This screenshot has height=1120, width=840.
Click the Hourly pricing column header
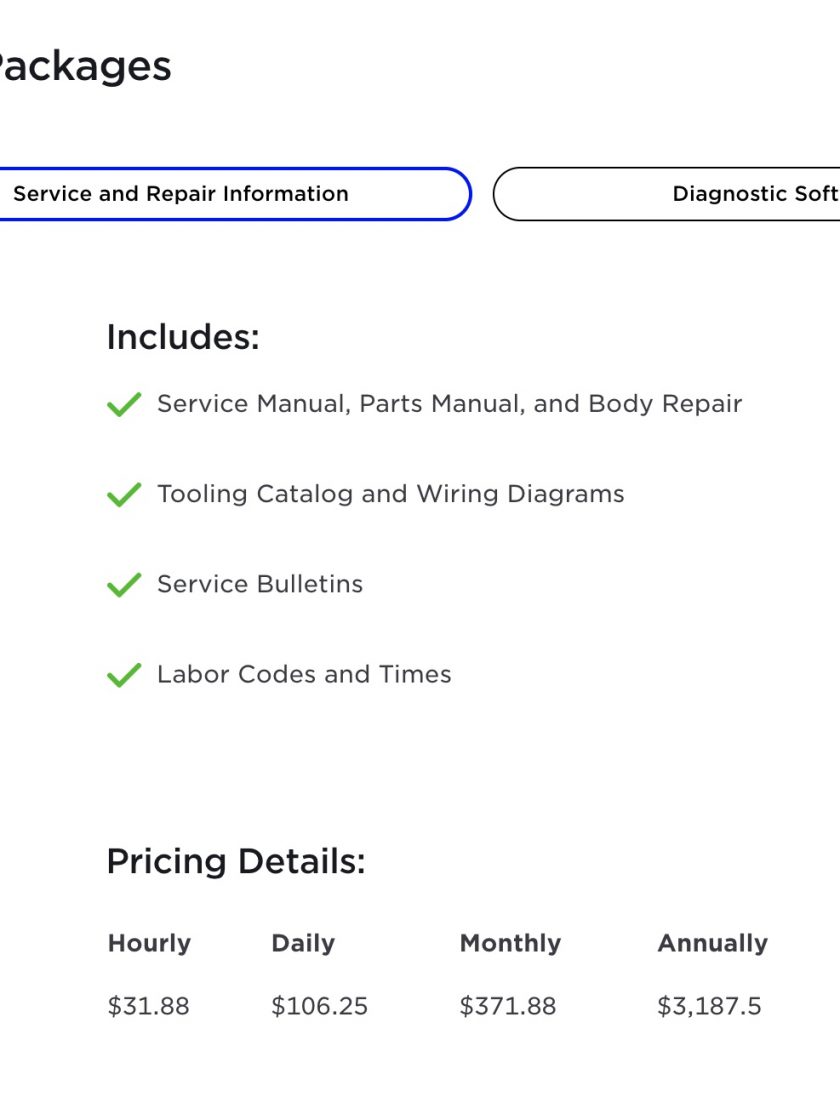point(149,944)
